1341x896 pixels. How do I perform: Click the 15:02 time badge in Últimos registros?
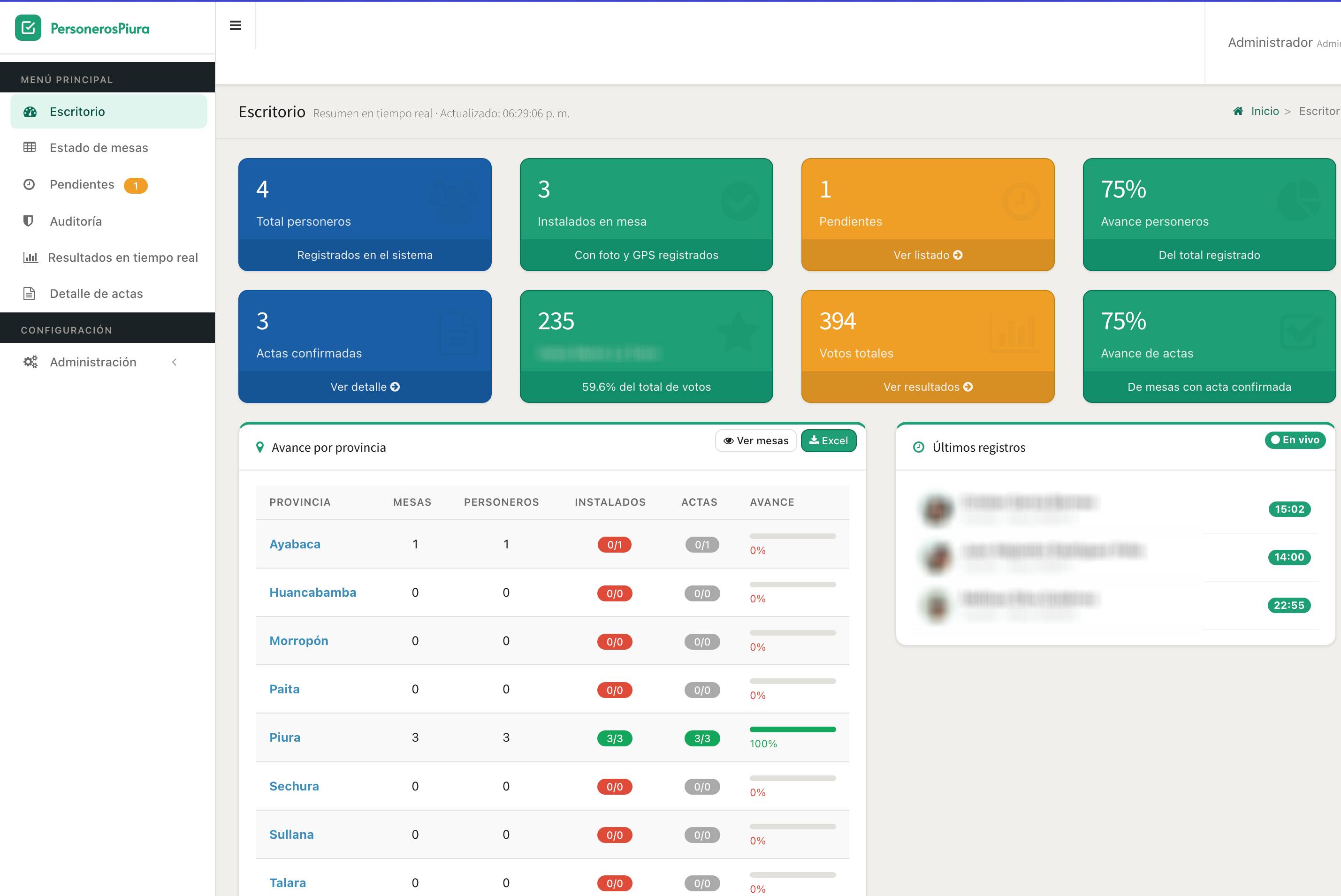pyautogui.click(x=1289, y=509)
